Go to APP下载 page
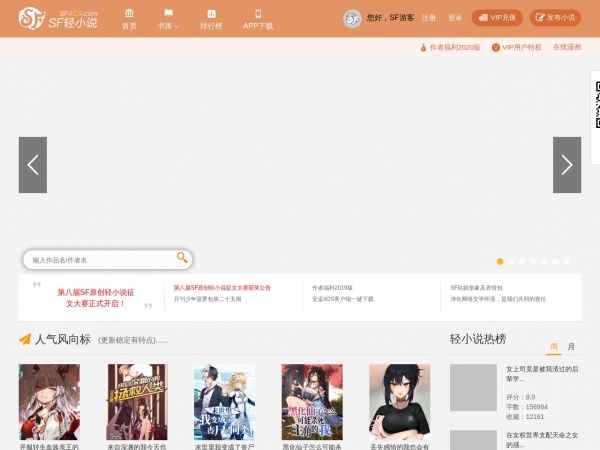 (x=258, y=19)
